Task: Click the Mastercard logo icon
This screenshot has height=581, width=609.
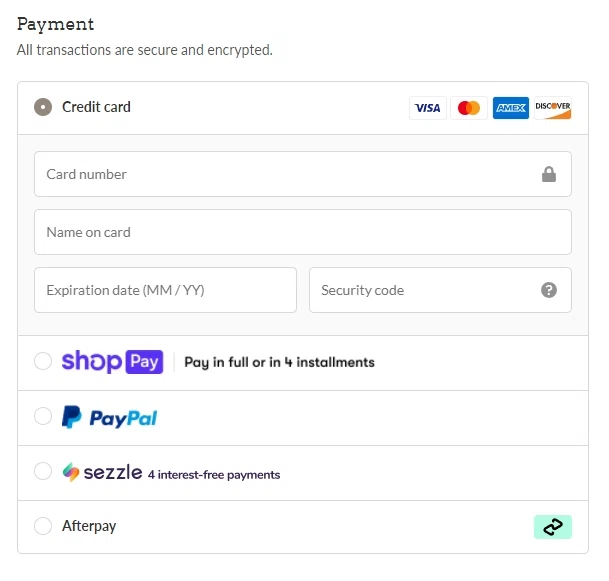Action: click(469, 108)
